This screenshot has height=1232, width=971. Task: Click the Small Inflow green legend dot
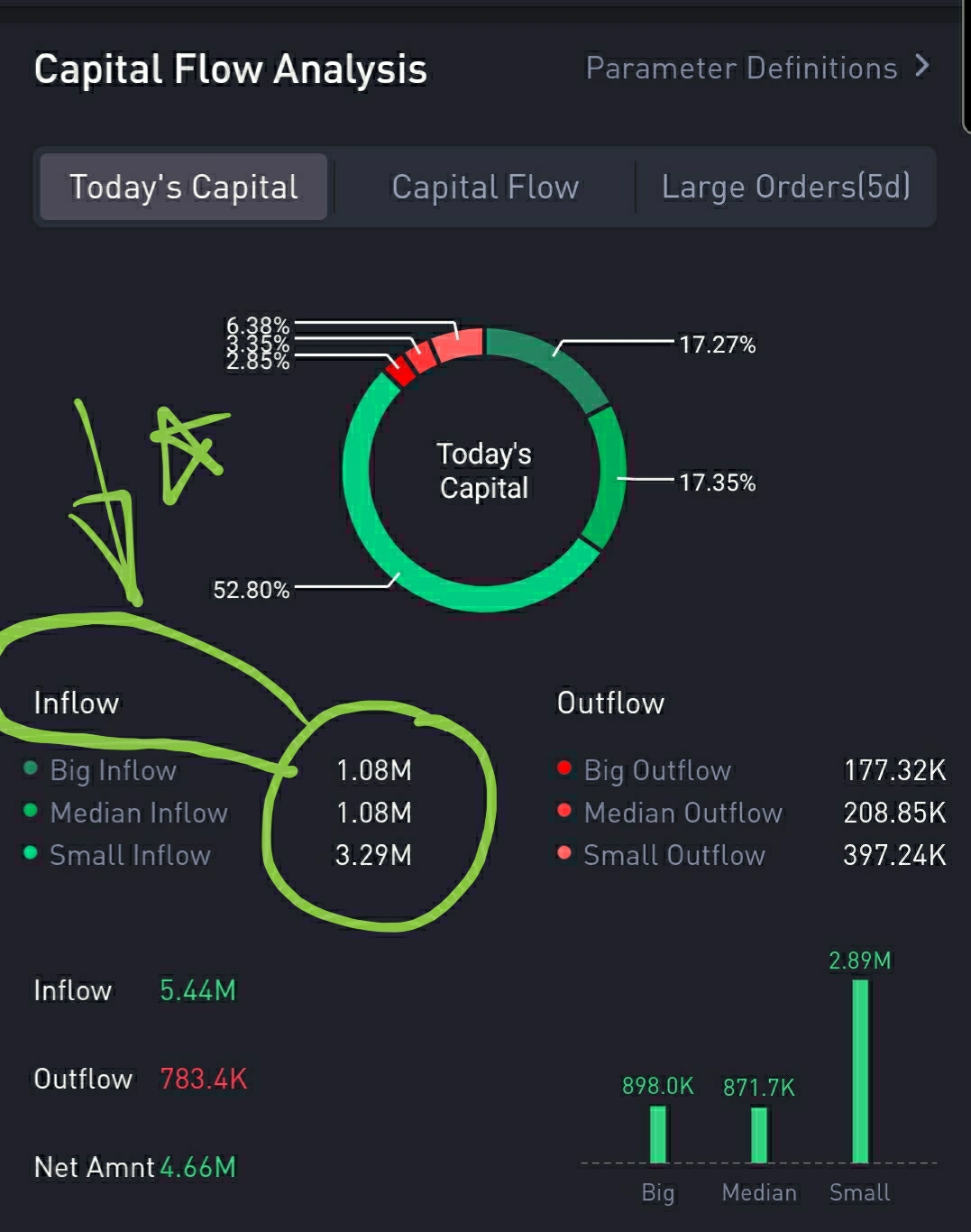click(31, 853)
